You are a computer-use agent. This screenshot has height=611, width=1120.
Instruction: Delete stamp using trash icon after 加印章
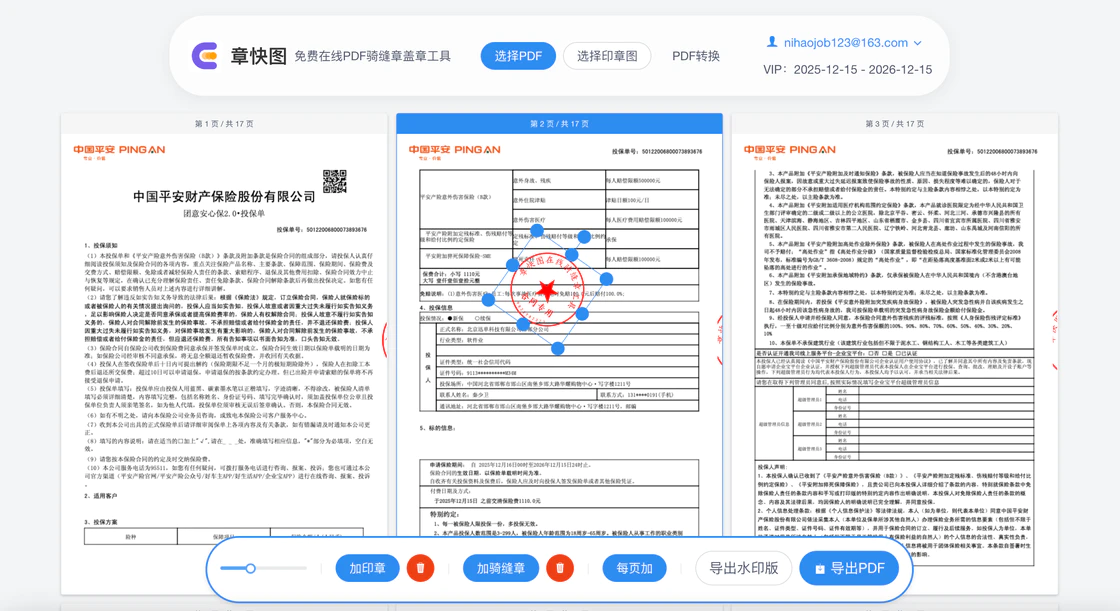420,568
